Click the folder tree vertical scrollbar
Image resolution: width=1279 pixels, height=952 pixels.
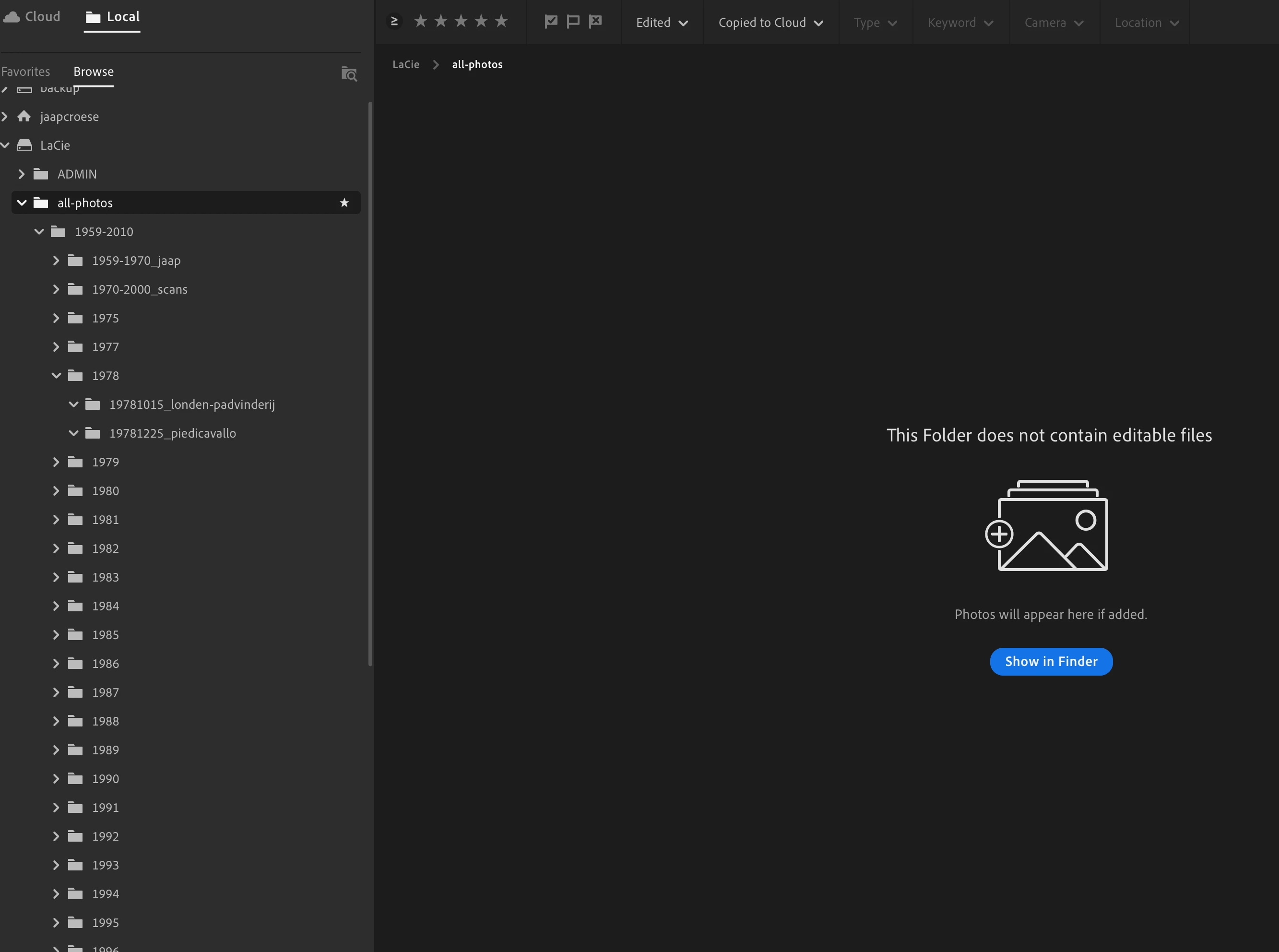(x=370, y=383)
